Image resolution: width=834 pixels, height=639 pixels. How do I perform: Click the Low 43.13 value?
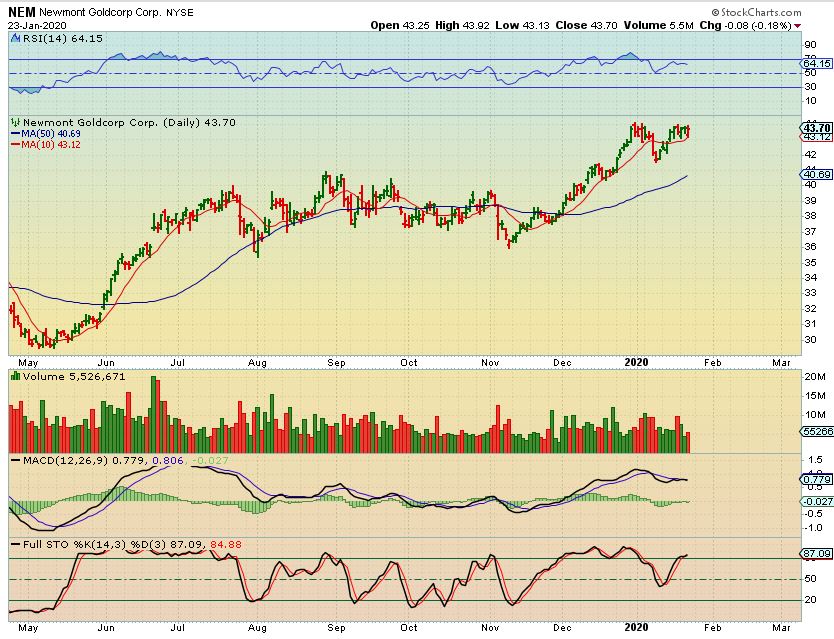522,25
